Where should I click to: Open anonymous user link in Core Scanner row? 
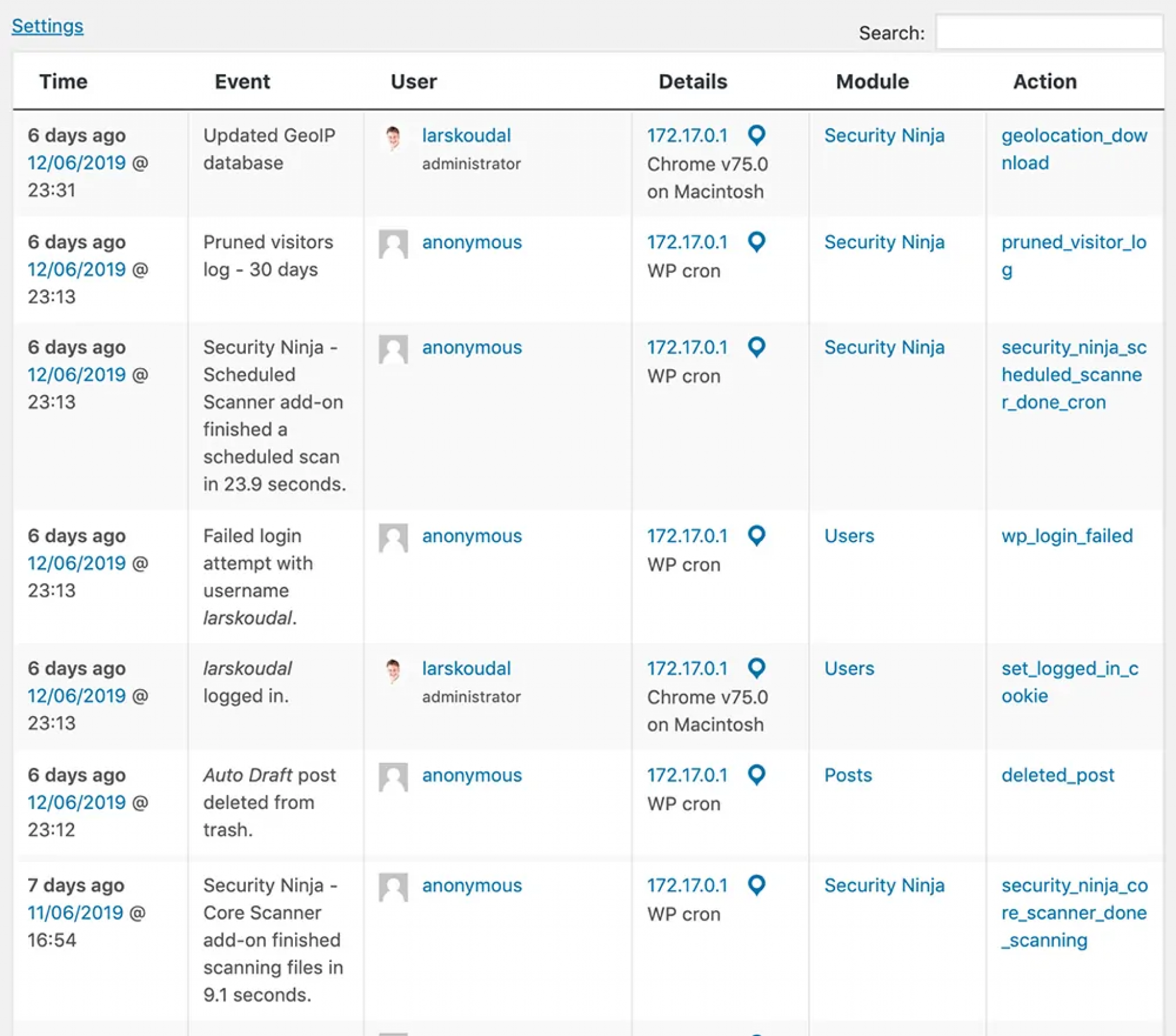point(472,886)
